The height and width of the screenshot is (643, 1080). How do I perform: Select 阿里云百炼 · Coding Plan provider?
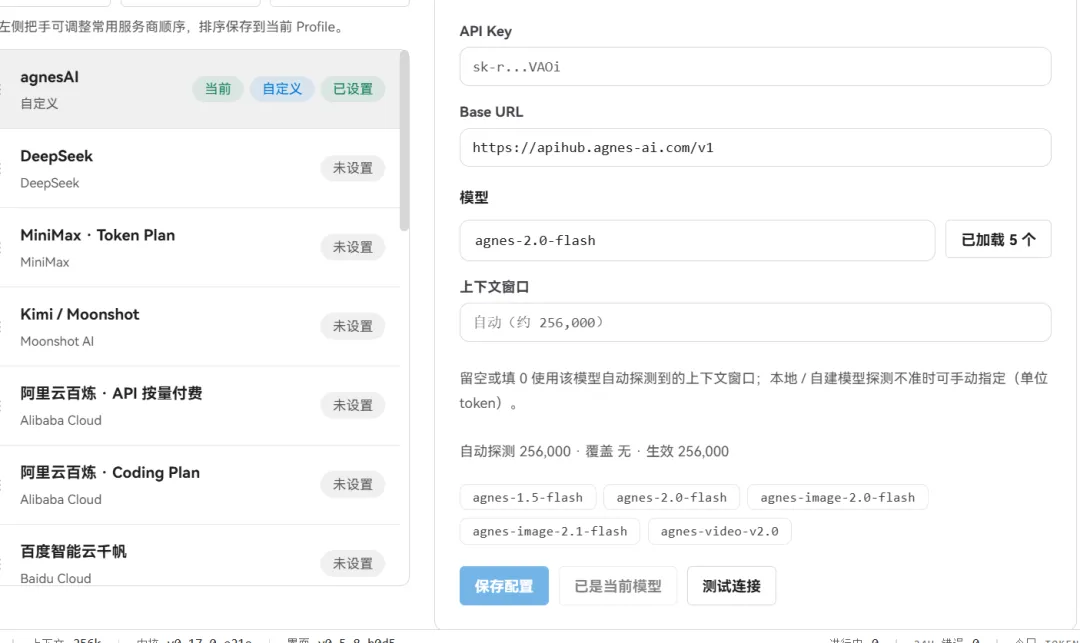click(x=200, y=485)
